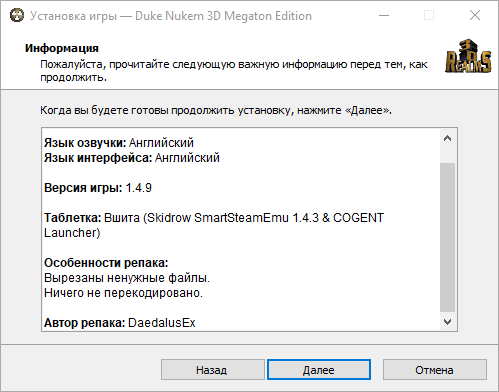Click the Вырезаны ненужные файлы line
499x392 pixels.
(127, 278)
